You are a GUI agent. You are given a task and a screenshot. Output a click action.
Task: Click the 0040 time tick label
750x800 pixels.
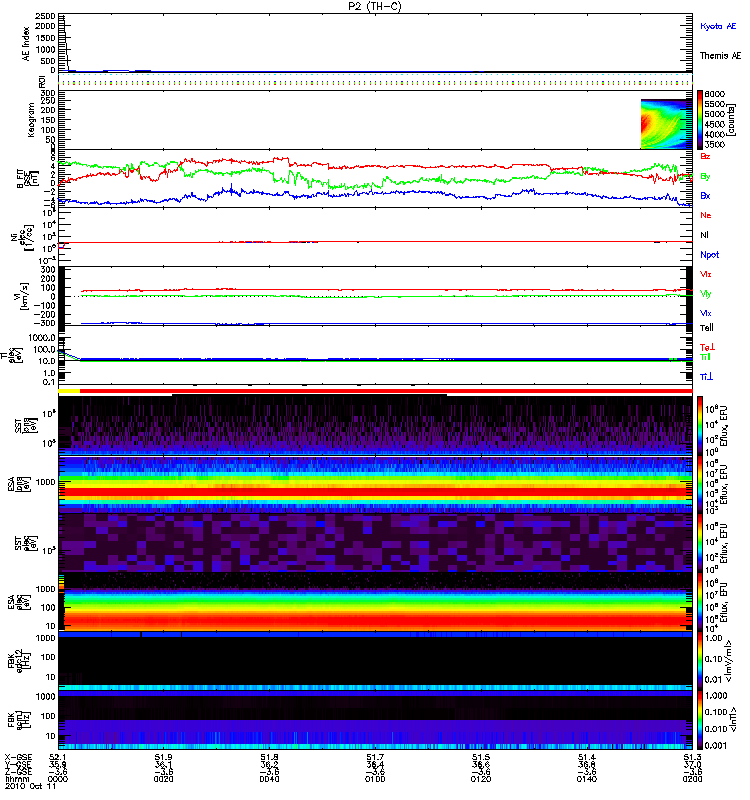tap(269, 779)
